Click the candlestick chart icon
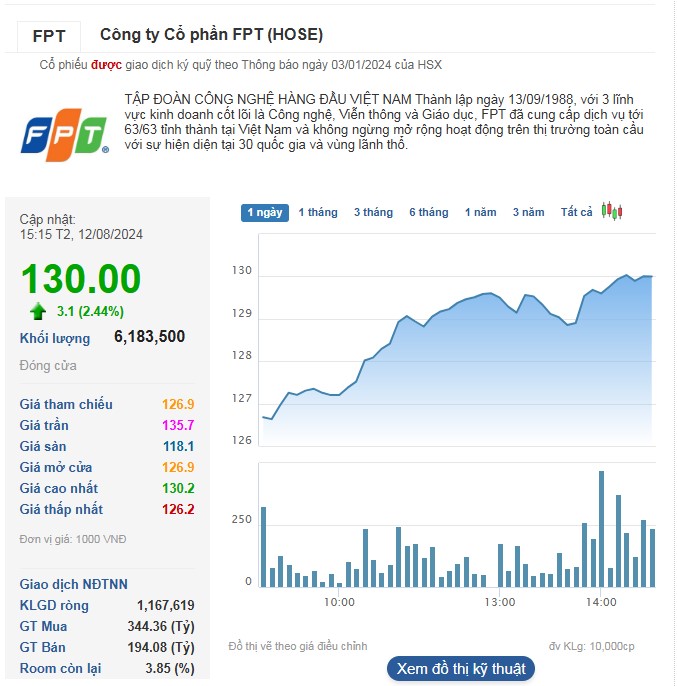Viewport: 677px width, 686px height. (612, 212)
